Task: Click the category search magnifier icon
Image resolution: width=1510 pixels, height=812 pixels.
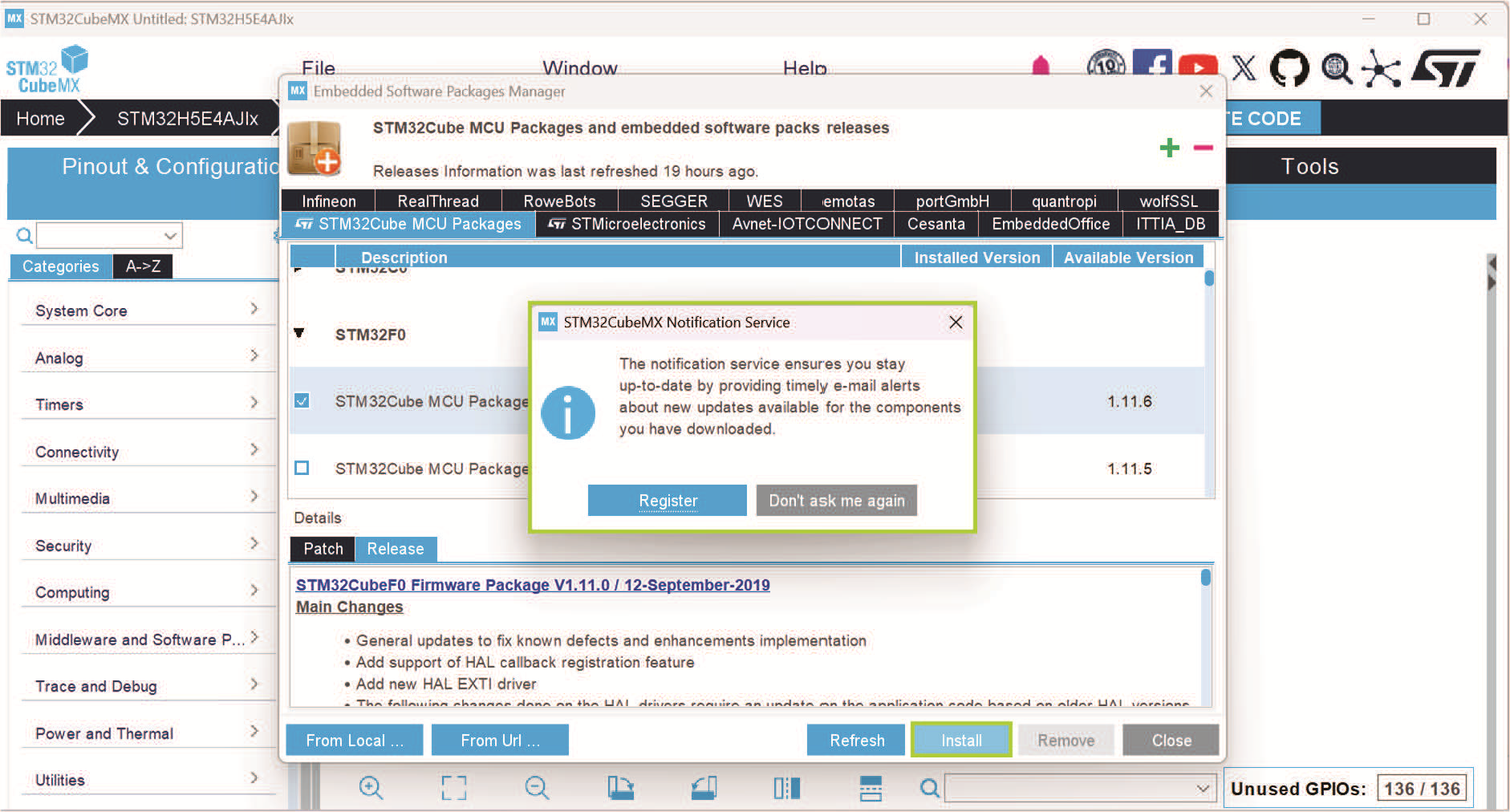Action: point(25,235)
